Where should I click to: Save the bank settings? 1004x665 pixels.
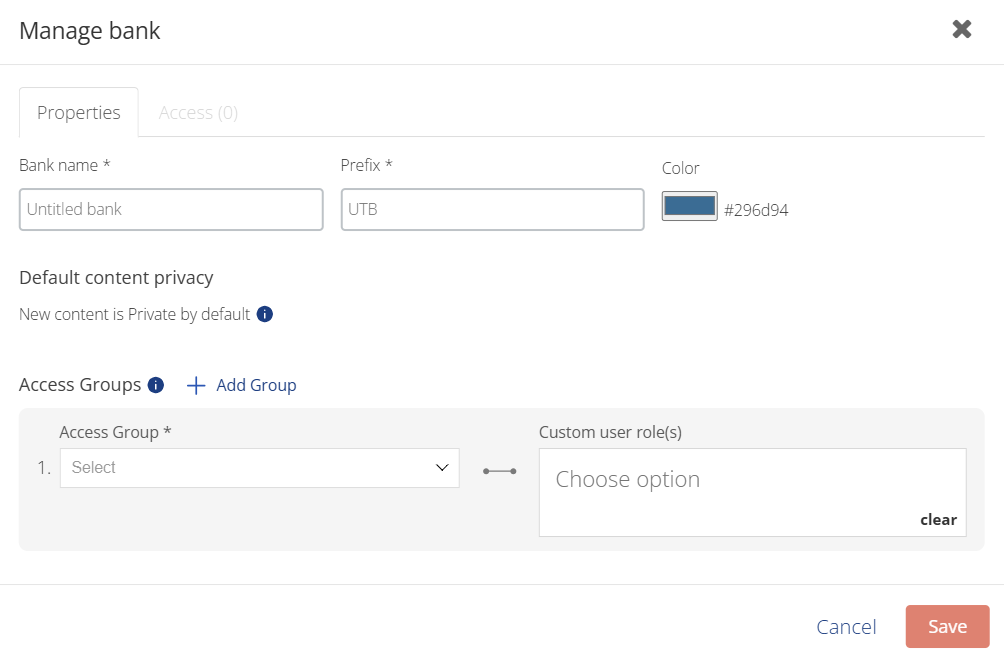click(948, 627)
